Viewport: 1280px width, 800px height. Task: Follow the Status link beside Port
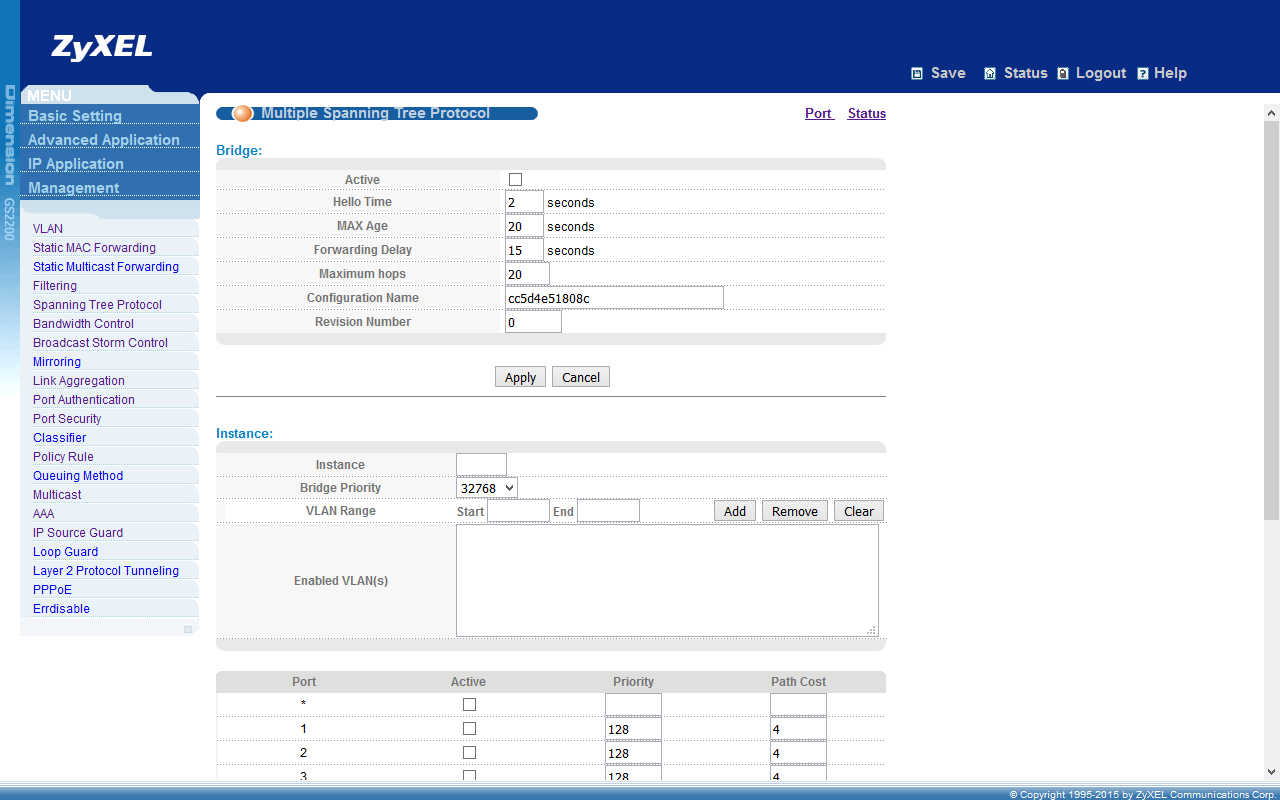click(867, 114)
